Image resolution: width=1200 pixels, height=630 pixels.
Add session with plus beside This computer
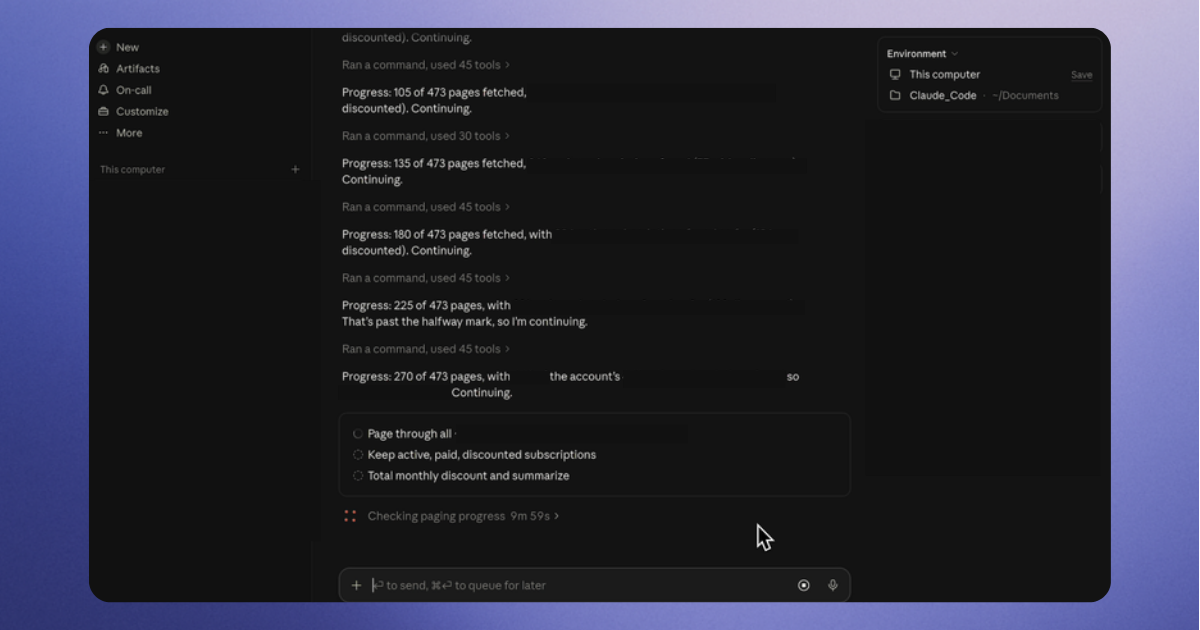[295, 170]
